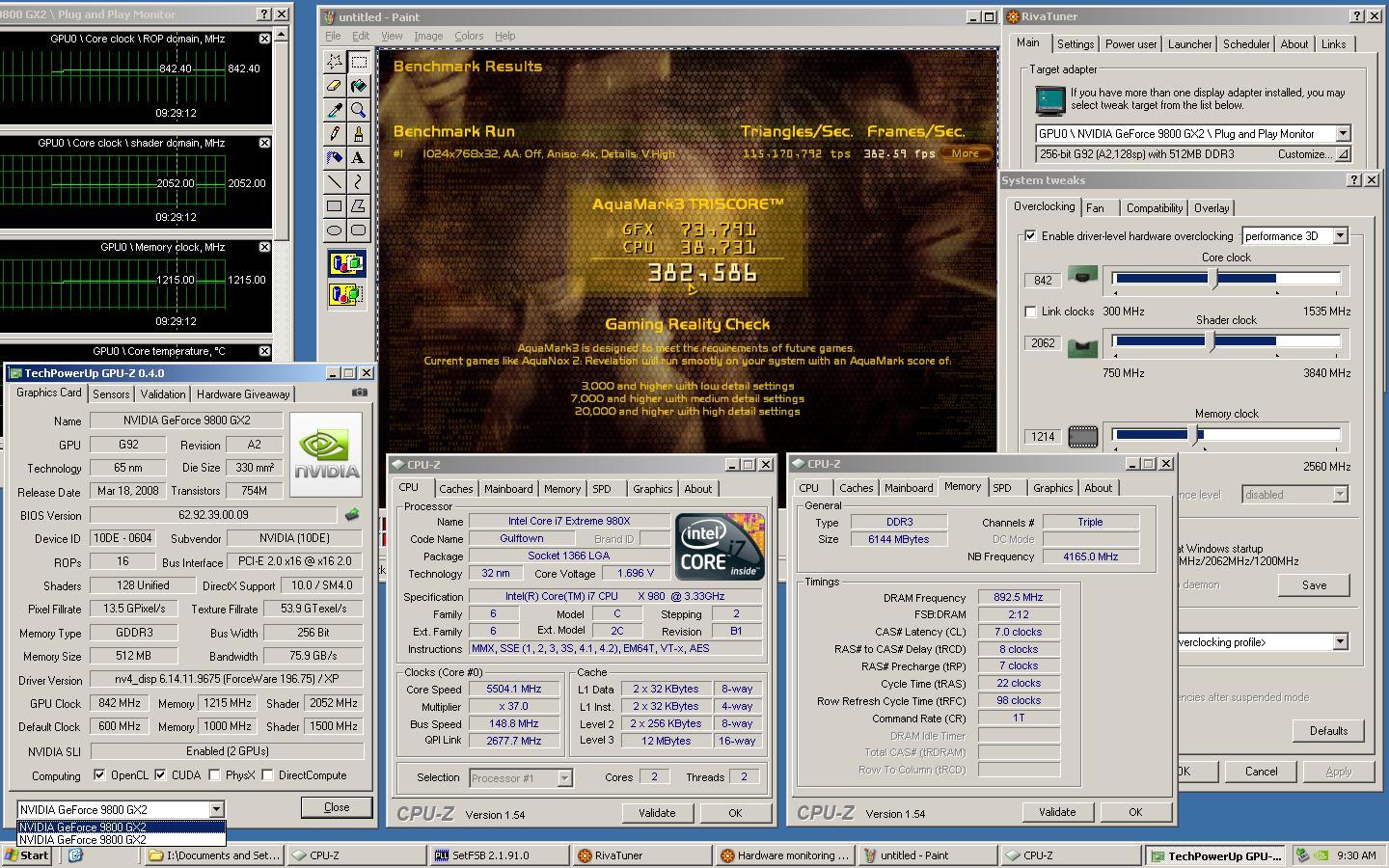Toggle the PhysX checkbox in GPU-Z

pyautogui.click(x=214, y=774)
